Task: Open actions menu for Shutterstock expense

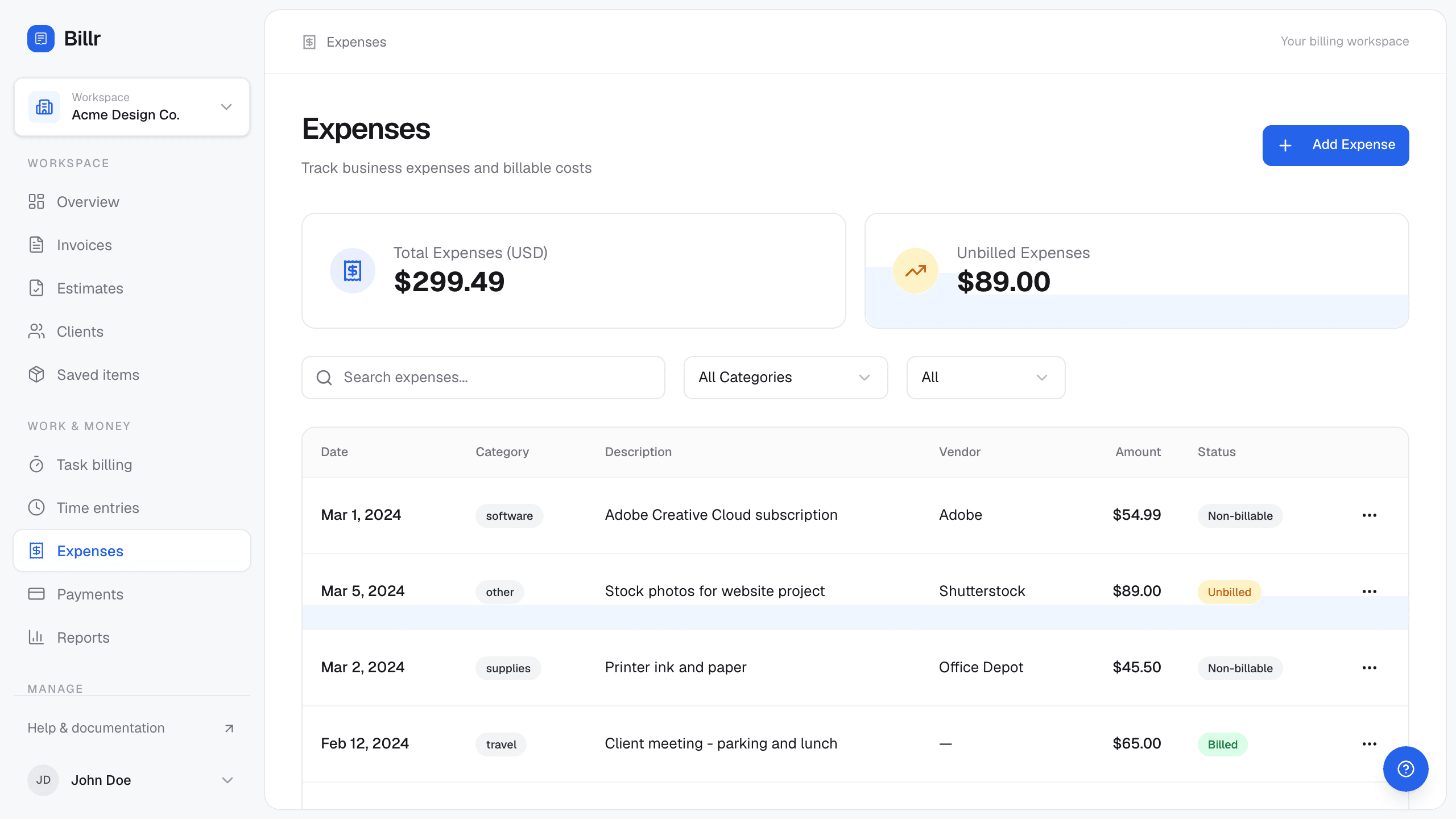Action: 1370,591
